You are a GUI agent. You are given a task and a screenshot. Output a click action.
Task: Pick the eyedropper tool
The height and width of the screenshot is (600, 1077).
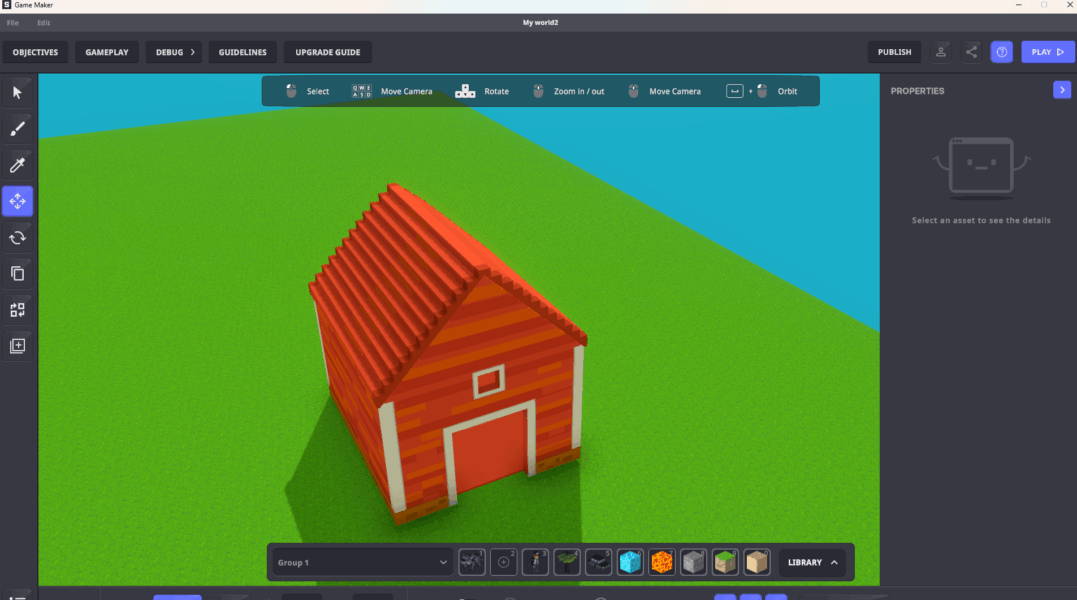click(17, 165)
